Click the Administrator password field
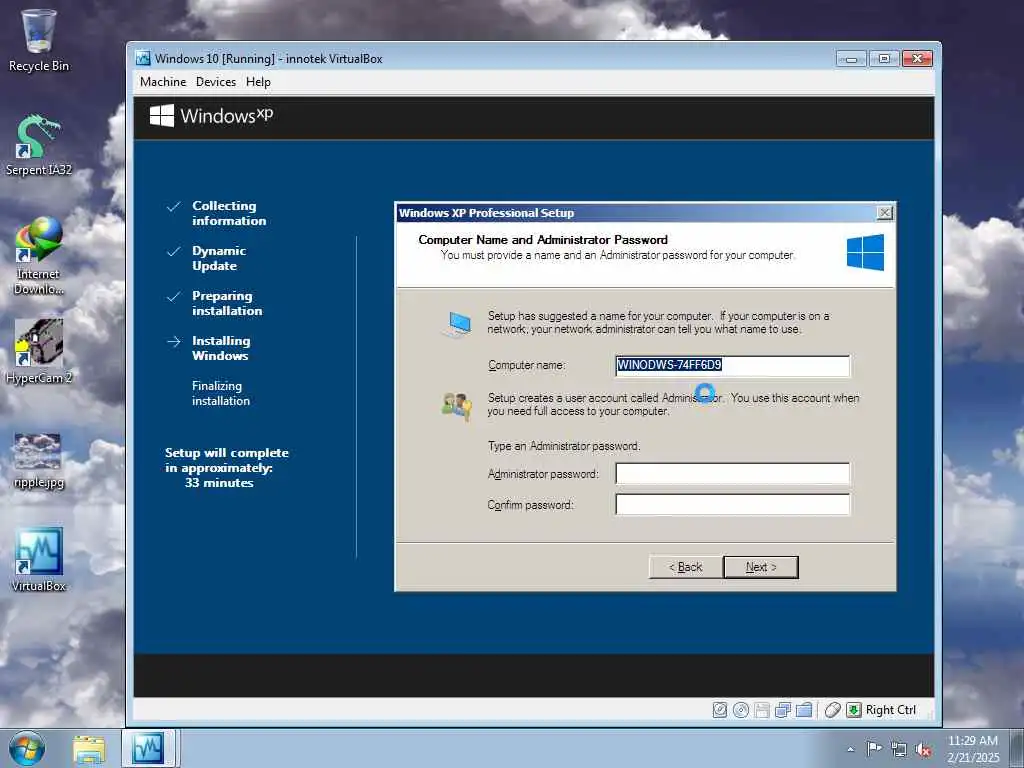1024x768 pixels. tap(733, 473)
